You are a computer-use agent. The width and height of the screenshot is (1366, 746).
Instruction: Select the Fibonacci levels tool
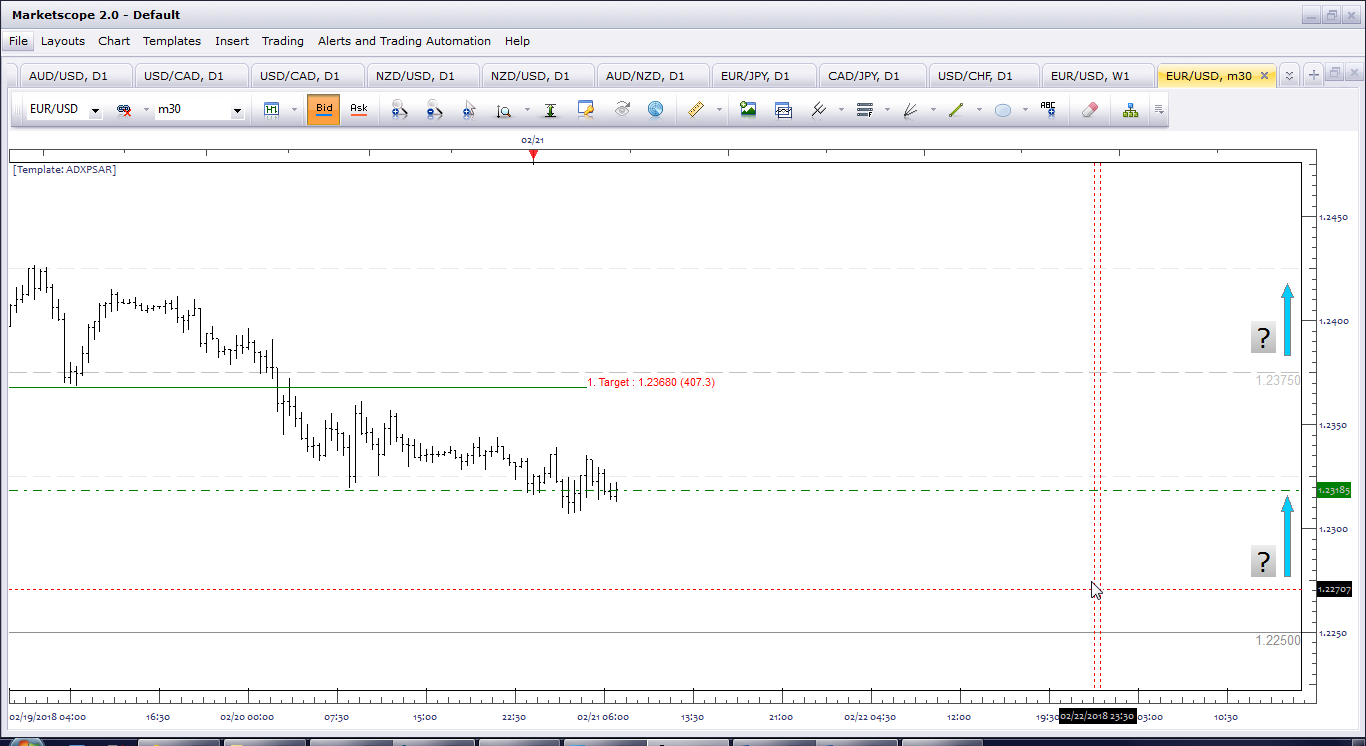click(865, 110)
